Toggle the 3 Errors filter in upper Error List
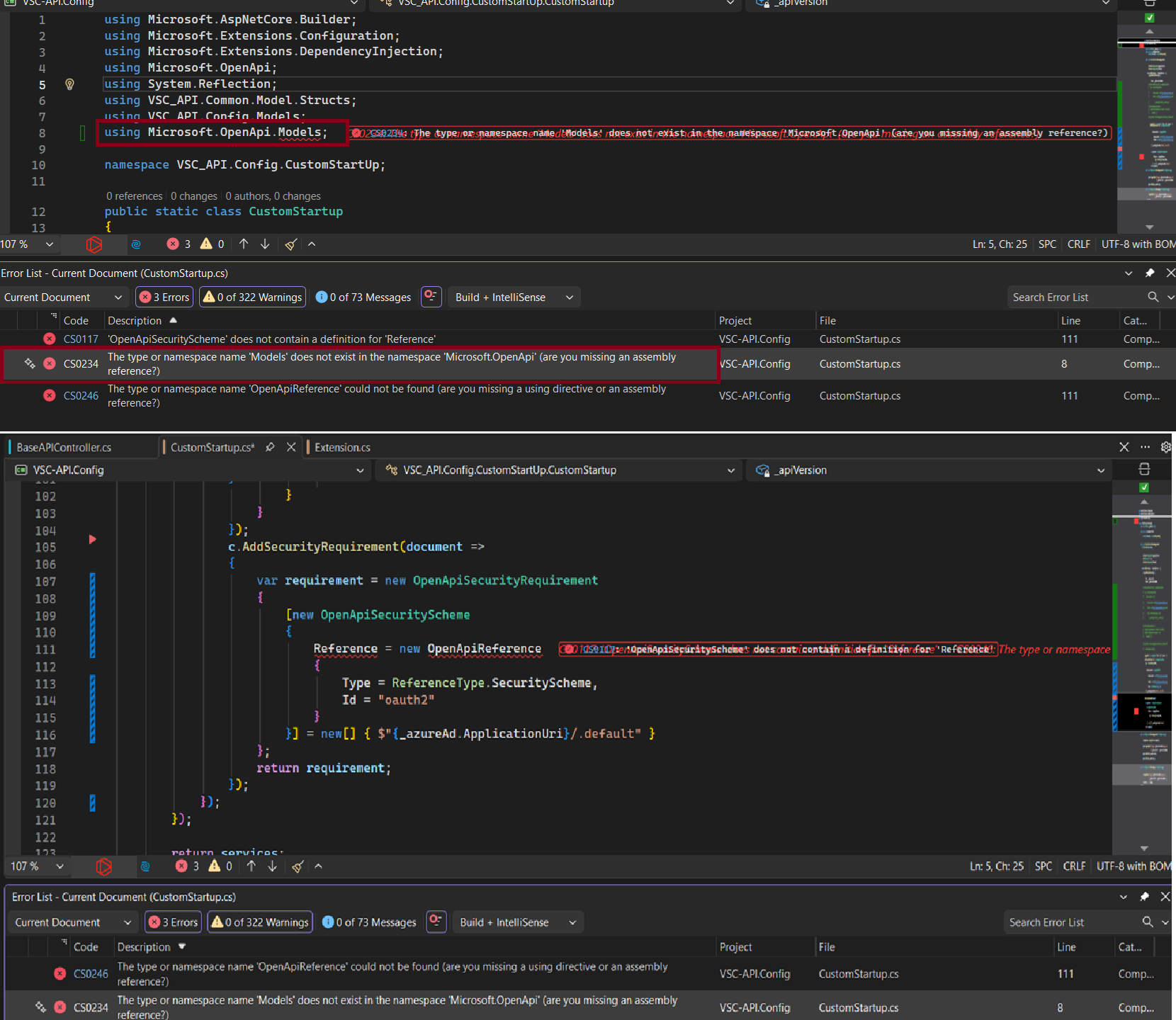Image resolution: width=1176 pixels, height=1020 pixels. [x=164, y=297]
